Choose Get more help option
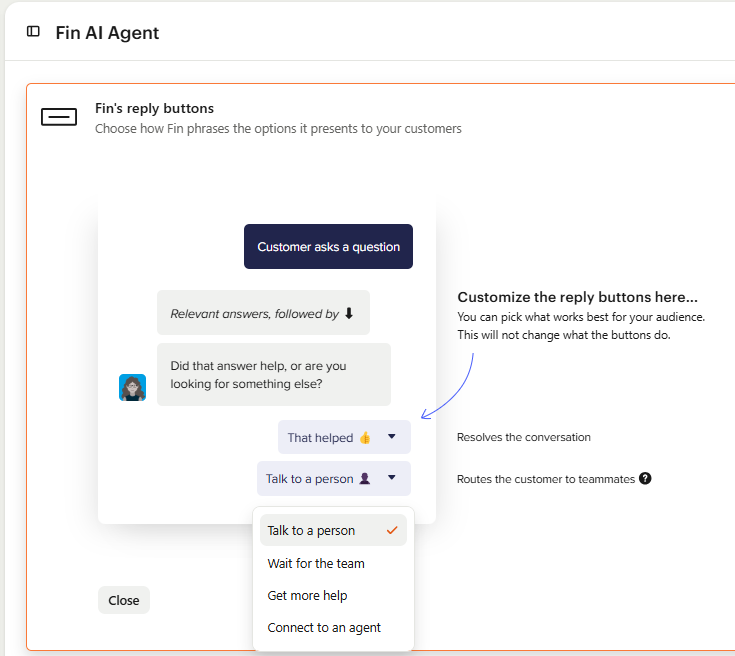The width and height of the screenshot is (735, 656). point(333,595)
